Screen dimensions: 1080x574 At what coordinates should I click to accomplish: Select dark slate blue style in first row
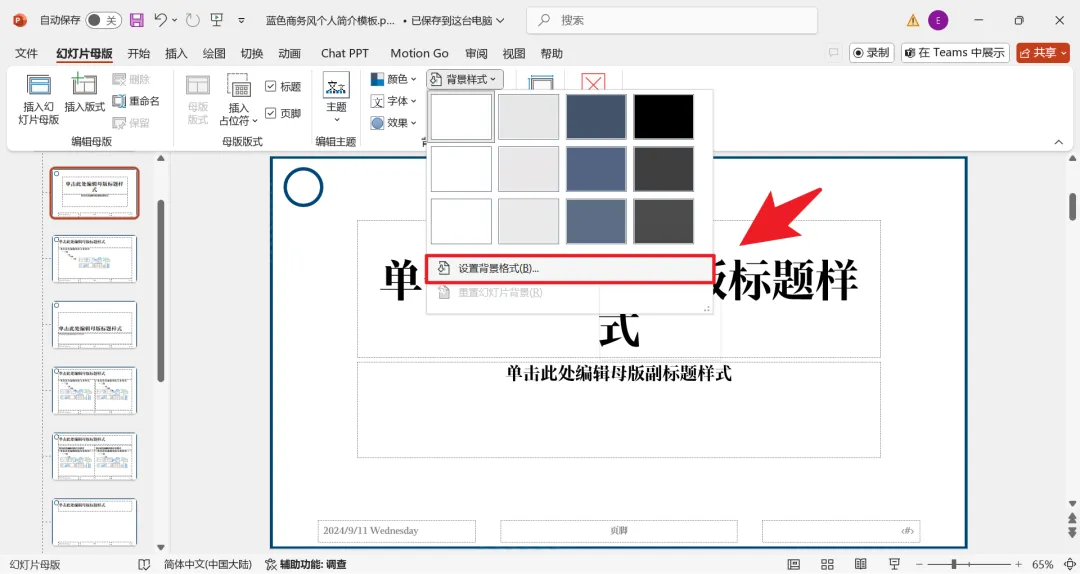596,116
